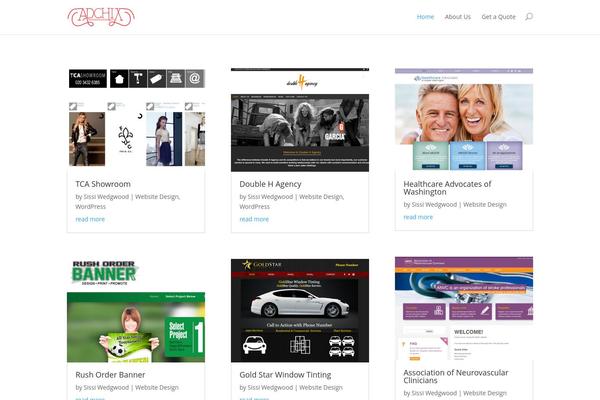Click Website Design category in Gold Star card

coord(321,388)
